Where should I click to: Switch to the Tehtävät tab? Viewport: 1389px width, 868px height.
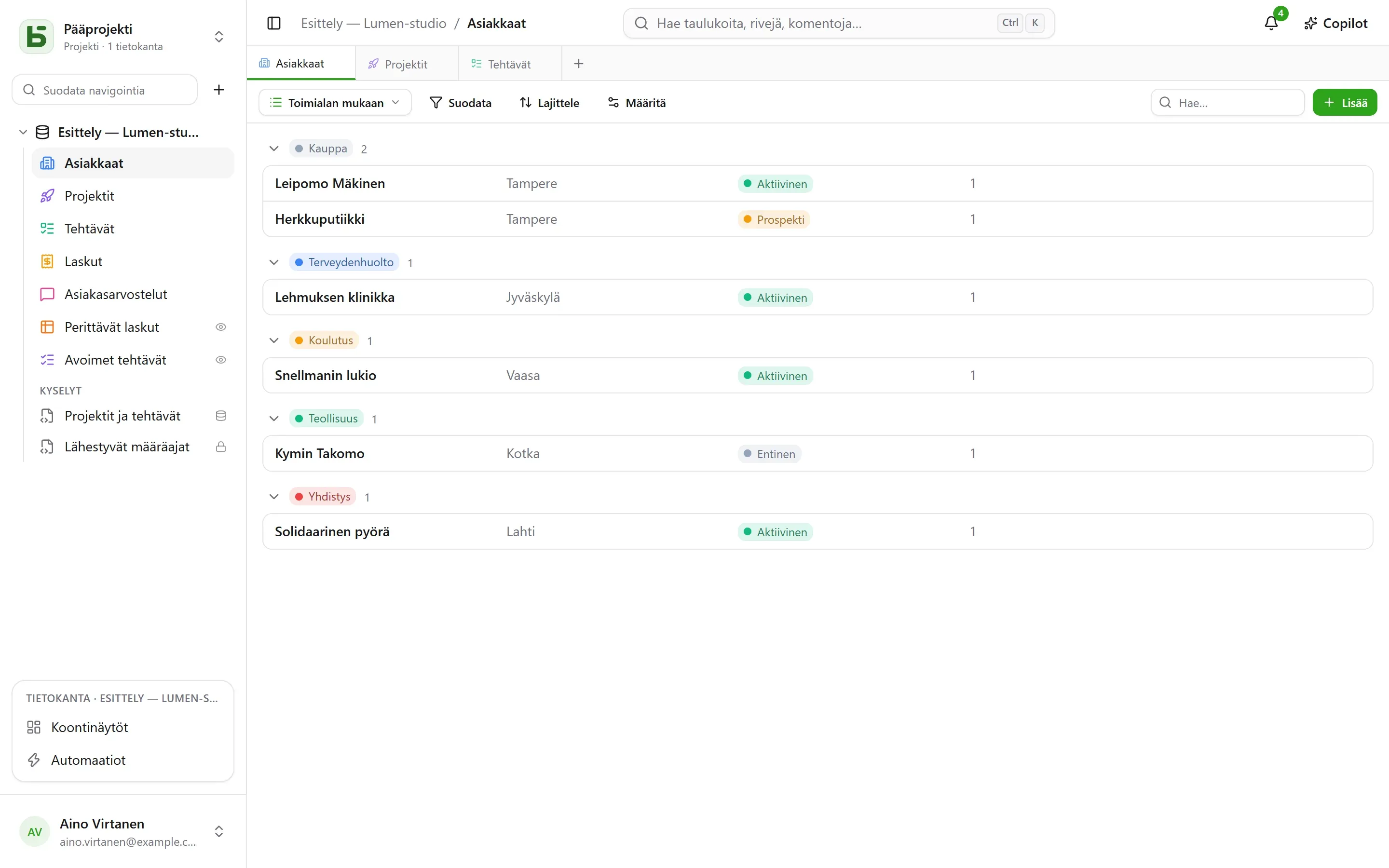click(x=510, y=64)
